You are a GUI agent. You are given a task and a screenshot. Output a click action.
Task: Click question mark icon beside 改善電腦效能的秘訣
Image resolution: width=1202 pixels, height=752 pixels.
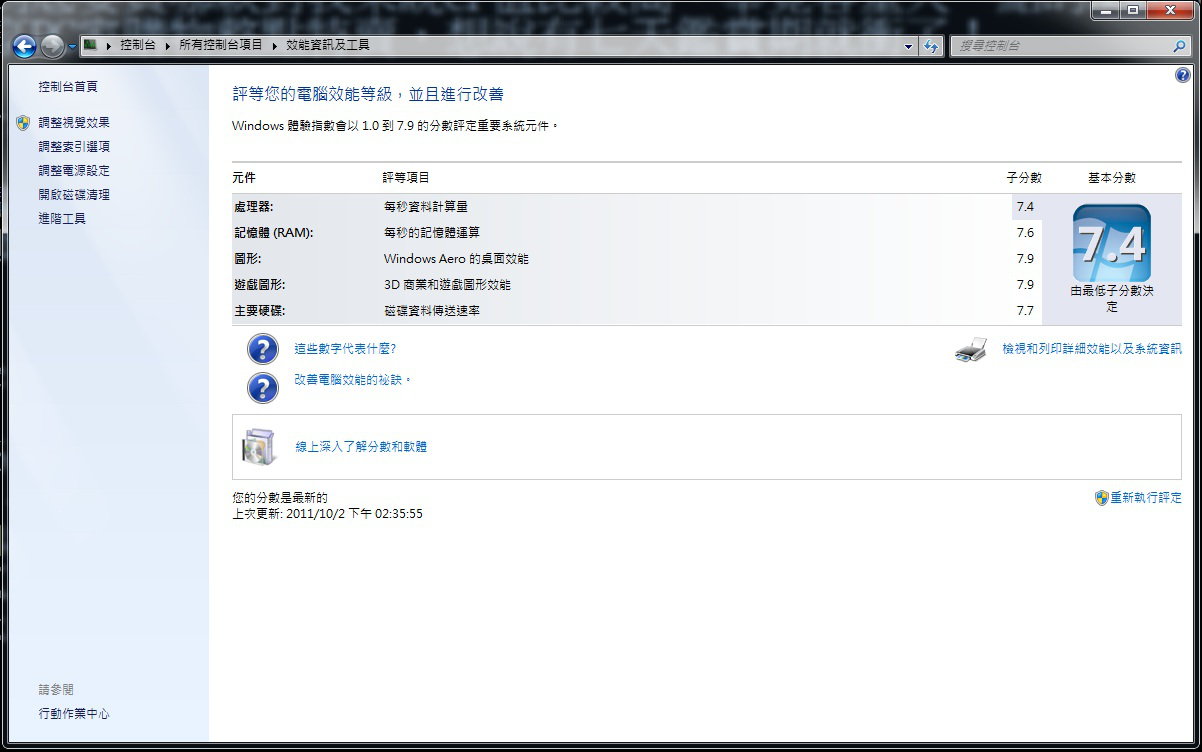[x=262, y=387]
